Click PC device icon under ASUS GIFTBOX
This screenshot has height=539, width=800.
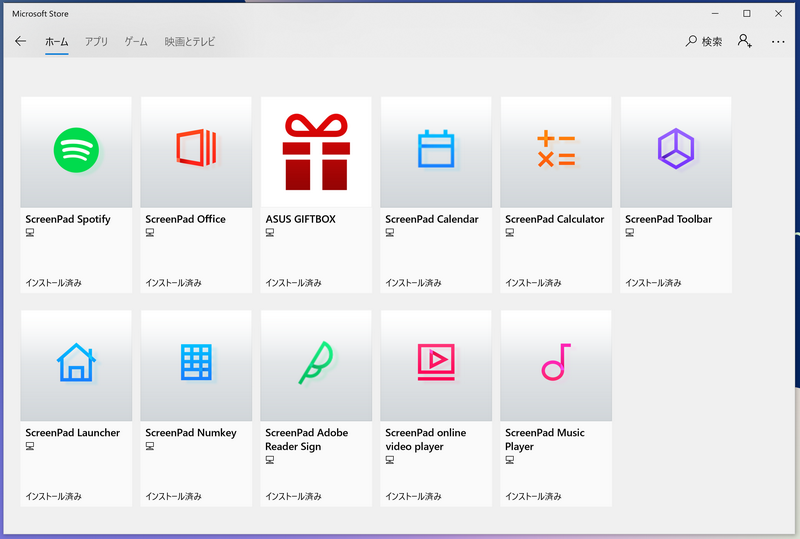270,233
